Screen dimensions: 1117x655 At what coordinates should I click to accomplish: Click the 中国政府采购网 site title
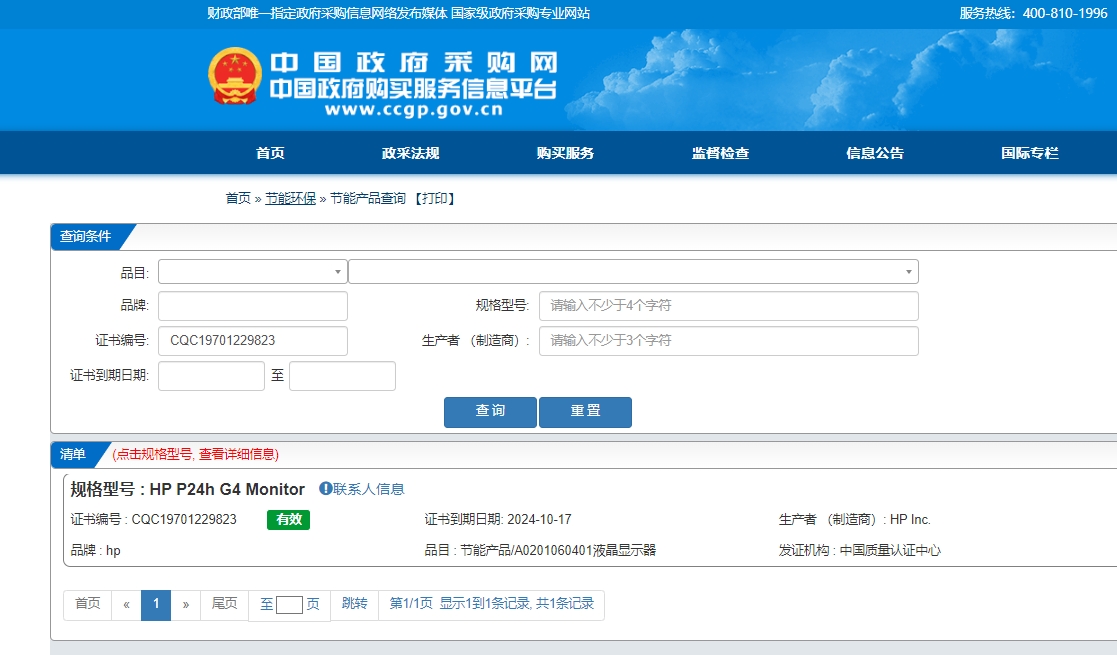414,63
